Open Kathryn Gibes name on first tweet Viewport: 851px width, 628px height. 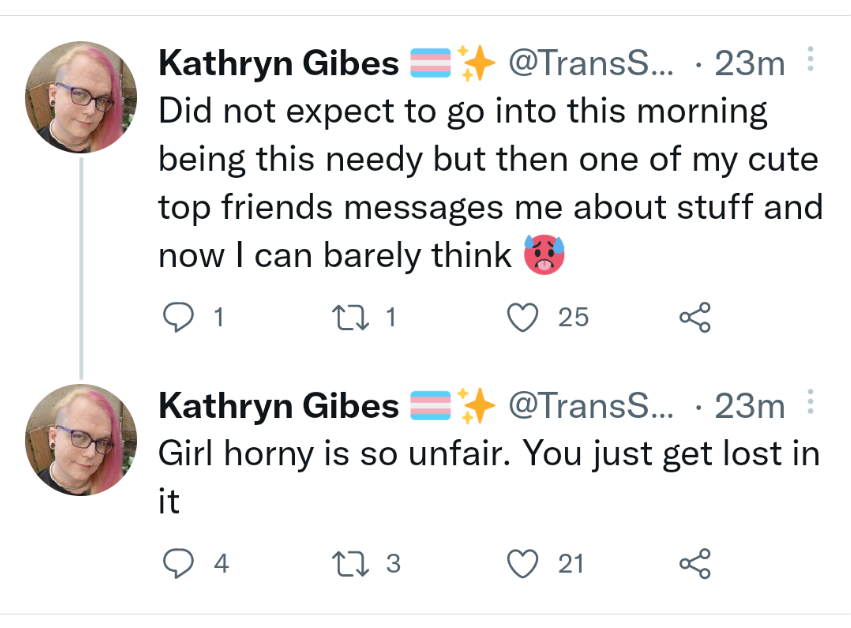pyautogui.click(x=278, y=63)
